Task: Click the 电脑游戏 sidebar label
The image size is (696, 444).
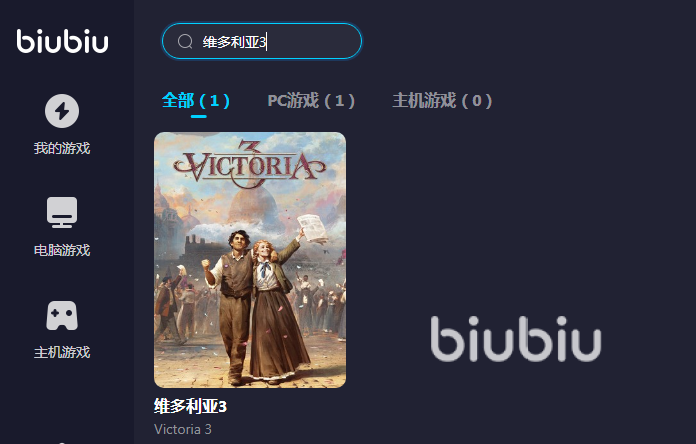Action: pyautogui.click(x=62, y=250)
